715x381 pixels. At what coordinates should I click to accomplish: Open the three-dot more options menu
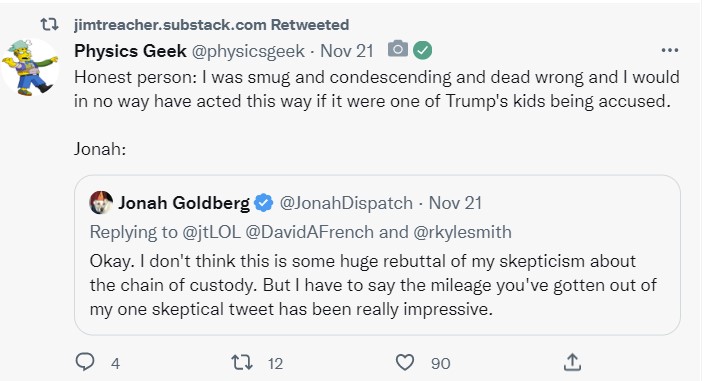(x=669, y=50)
